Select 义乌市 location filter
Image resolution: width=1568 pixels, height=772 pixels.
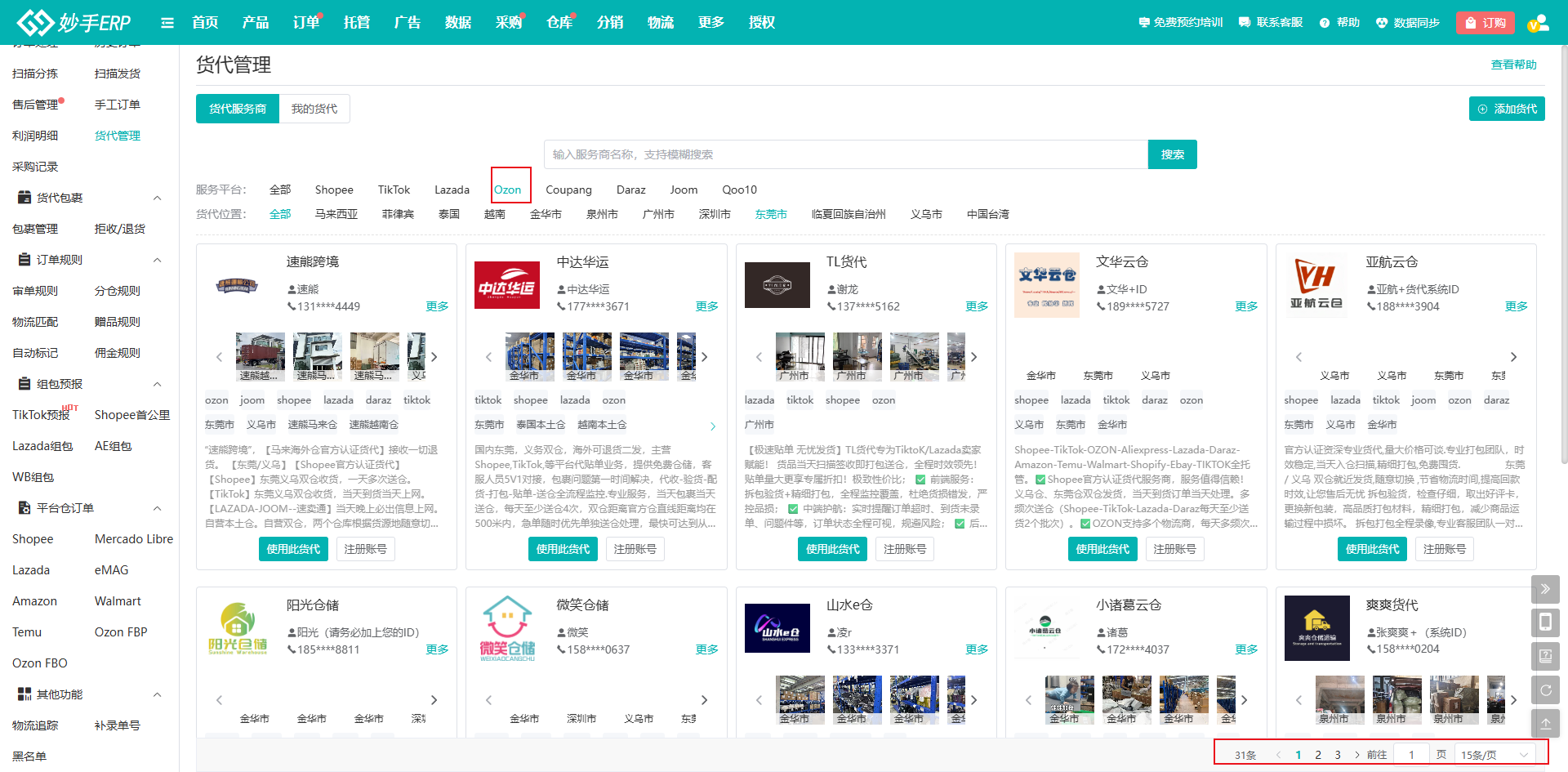(x=926, y=214)
